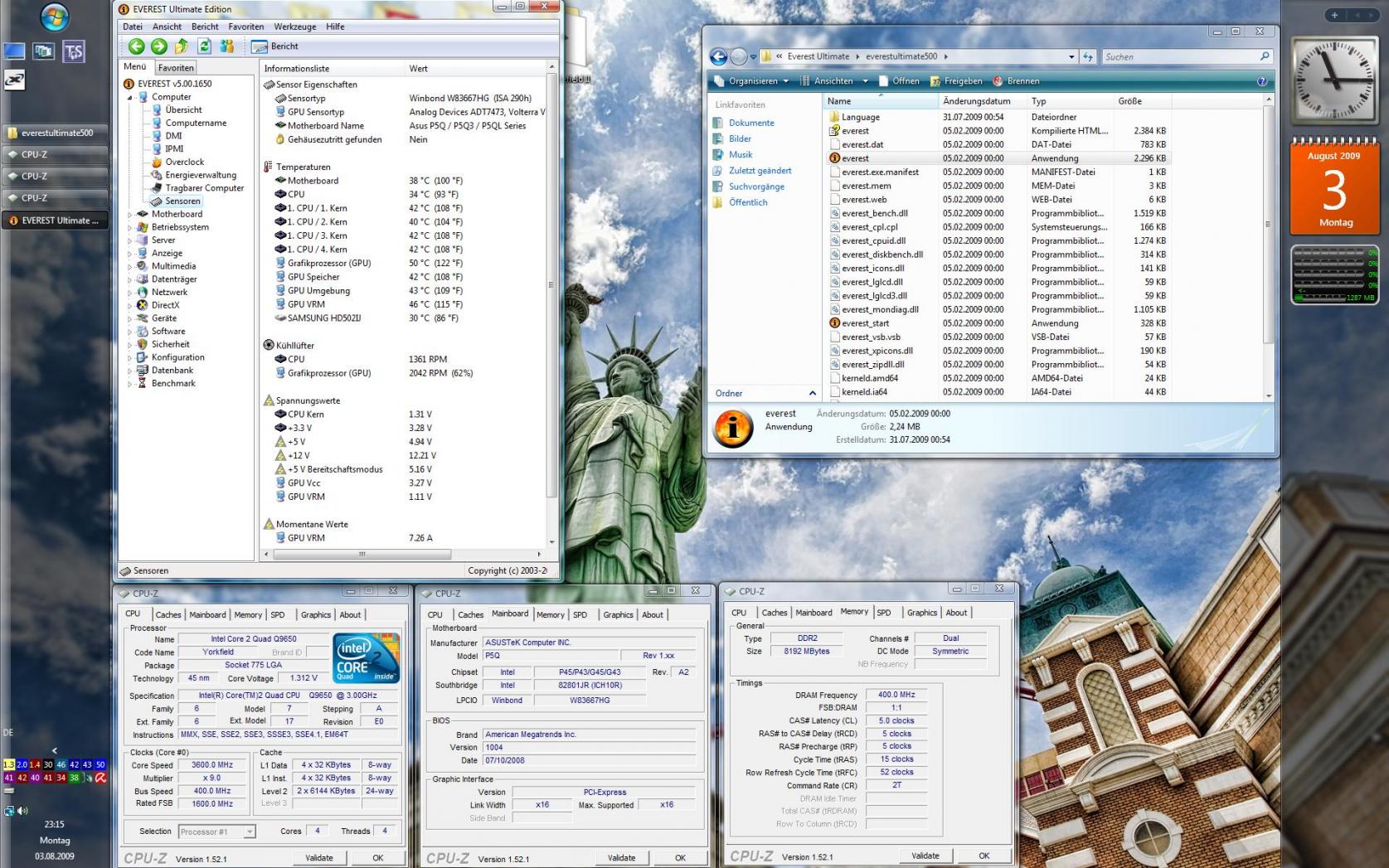Select the Sicherheit shield icon in tree
The image size is (1389, 868).
[143, 344]
